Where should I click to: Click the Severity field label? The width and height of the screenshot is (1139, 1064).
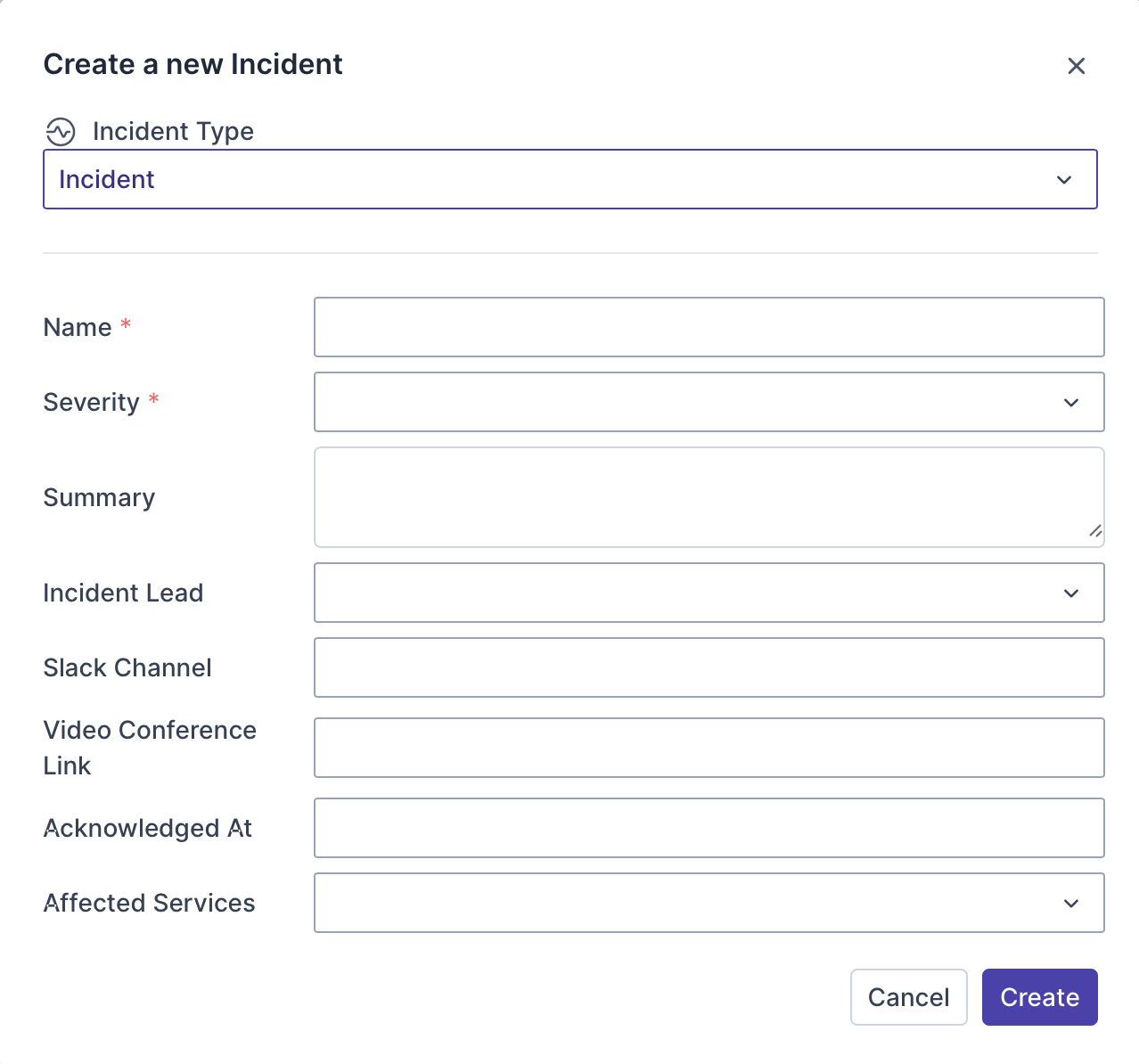pyautogui.click(x=91, y=402)
